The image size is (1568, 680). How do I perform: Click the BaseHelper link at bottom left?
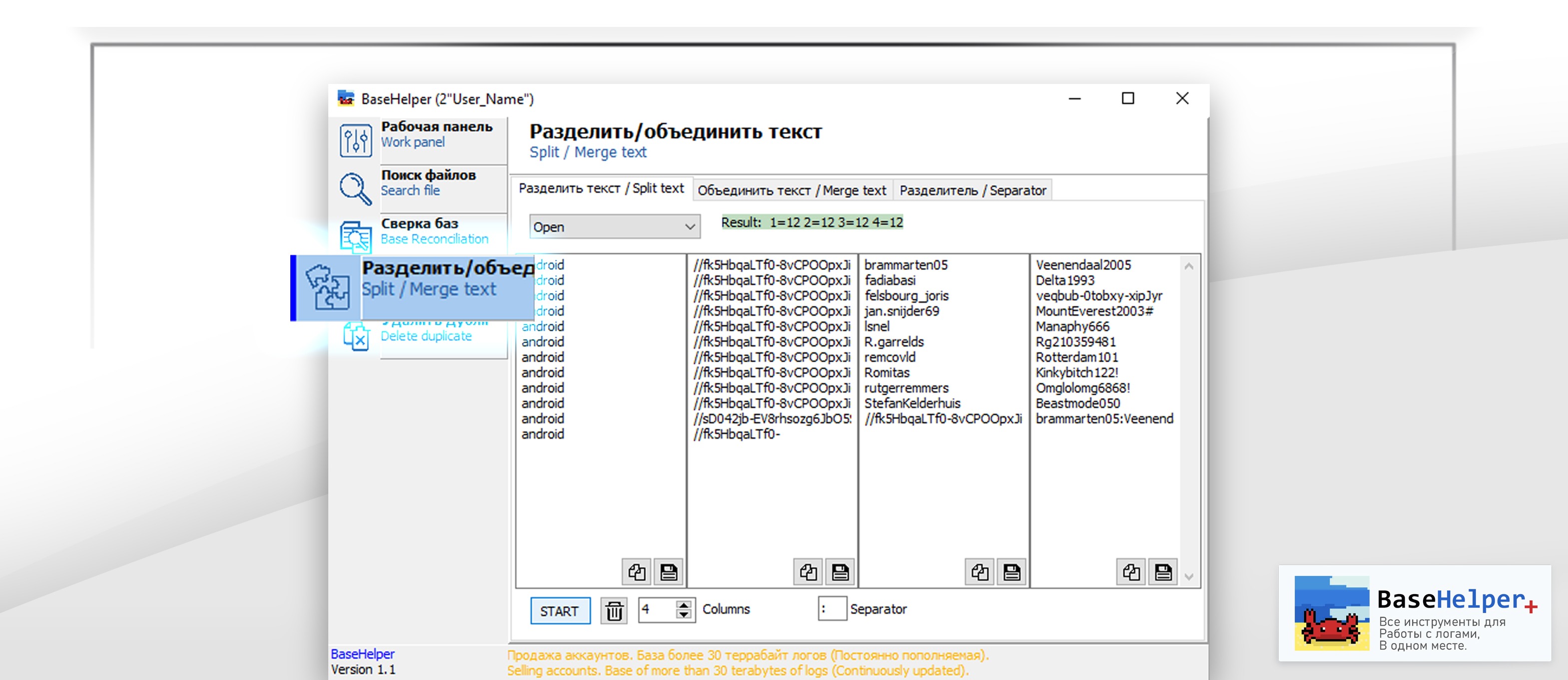click(362, 654)
